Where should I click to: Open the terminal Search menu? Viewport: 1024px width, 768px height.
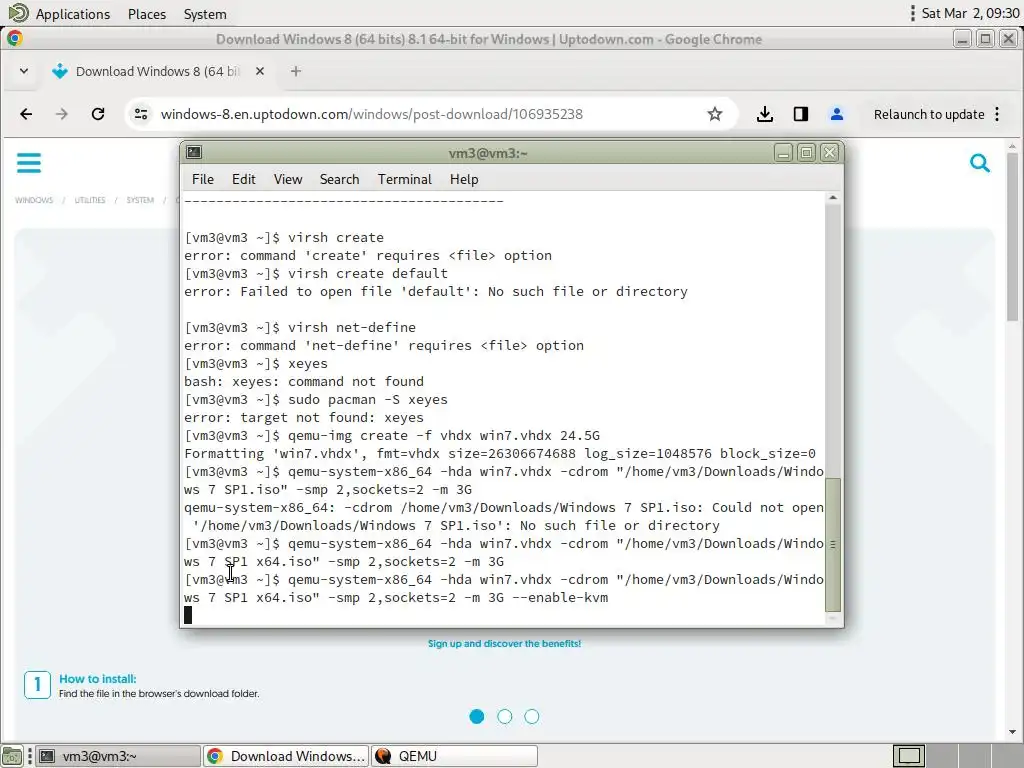[x=340, y=180]
